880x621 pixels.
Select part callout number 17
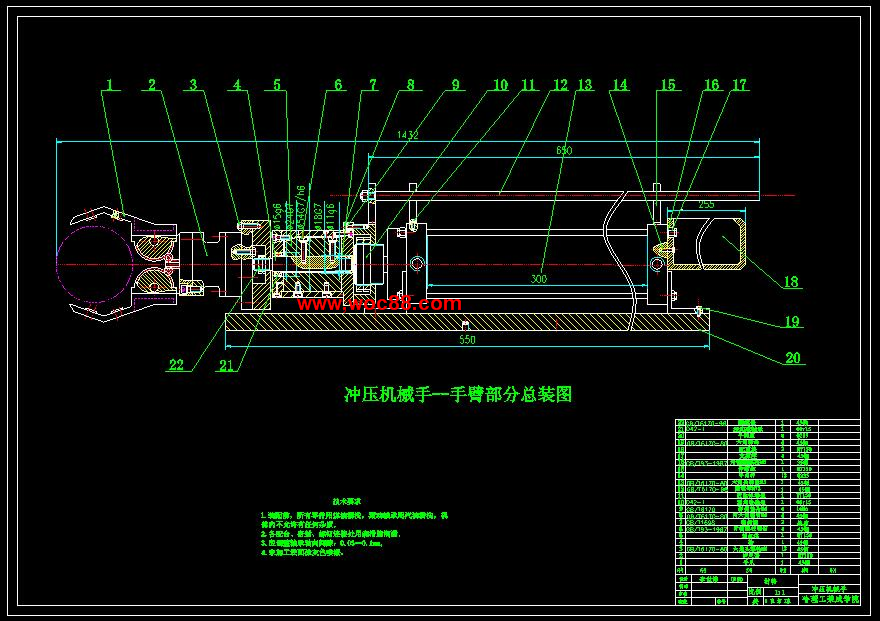tap(740, 85)
